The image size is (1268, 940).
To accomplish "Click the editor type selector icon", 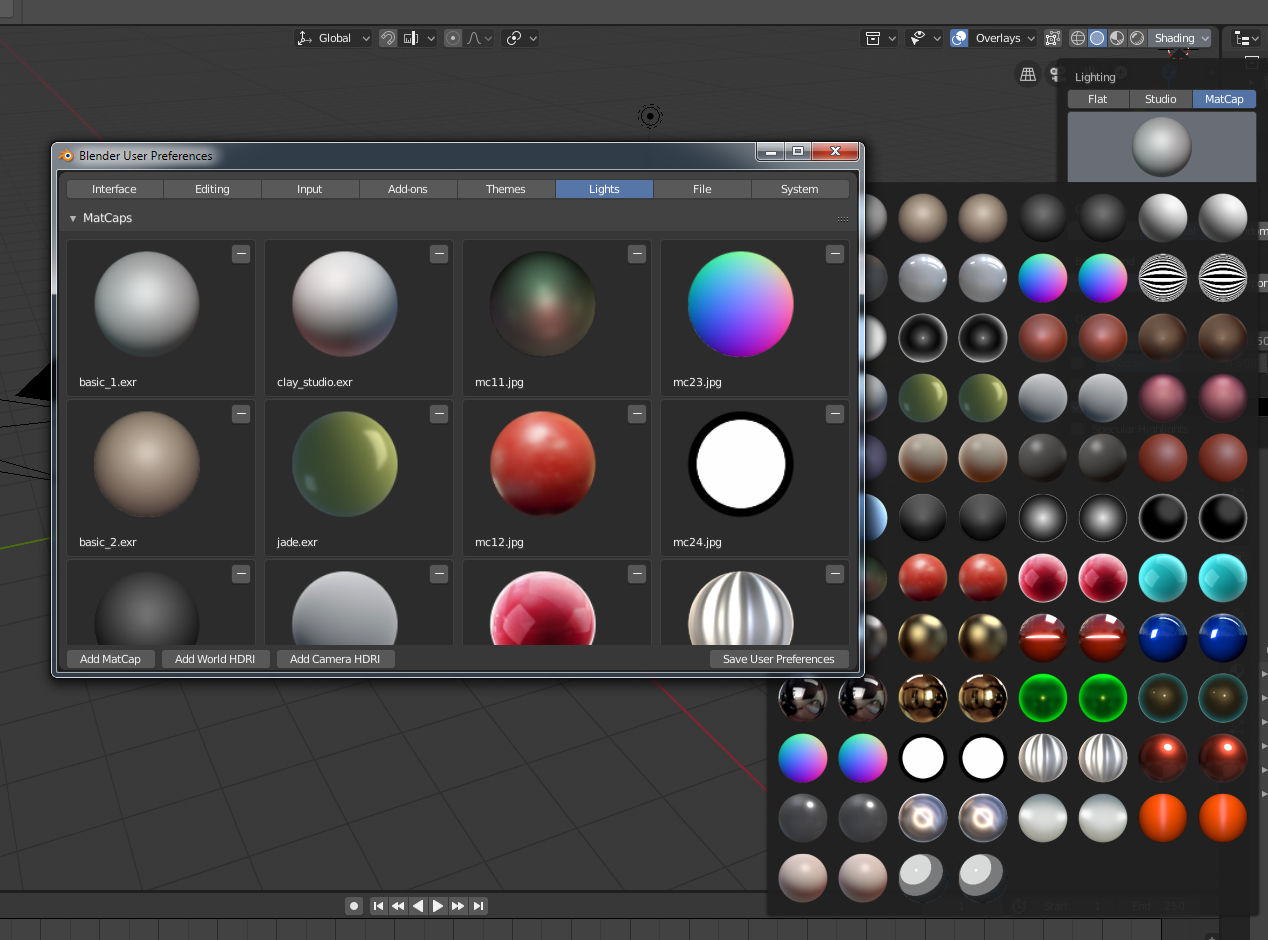I will (x=1245, y=38).
